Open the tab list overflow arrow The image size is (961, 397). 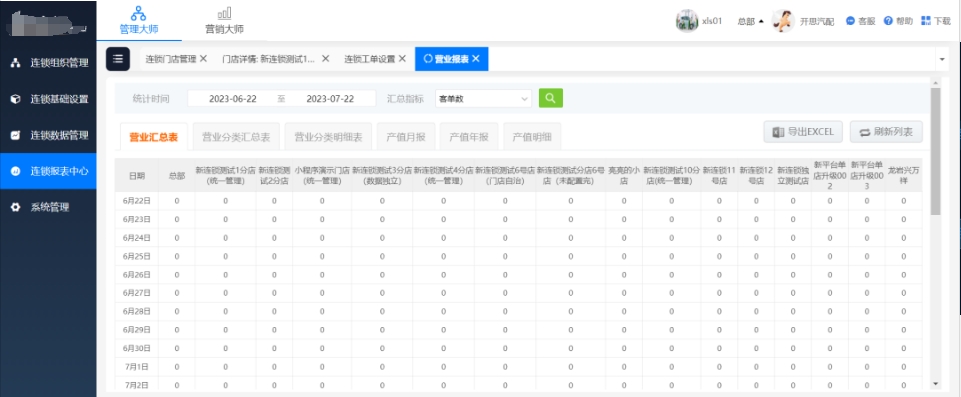coord(941,59)
